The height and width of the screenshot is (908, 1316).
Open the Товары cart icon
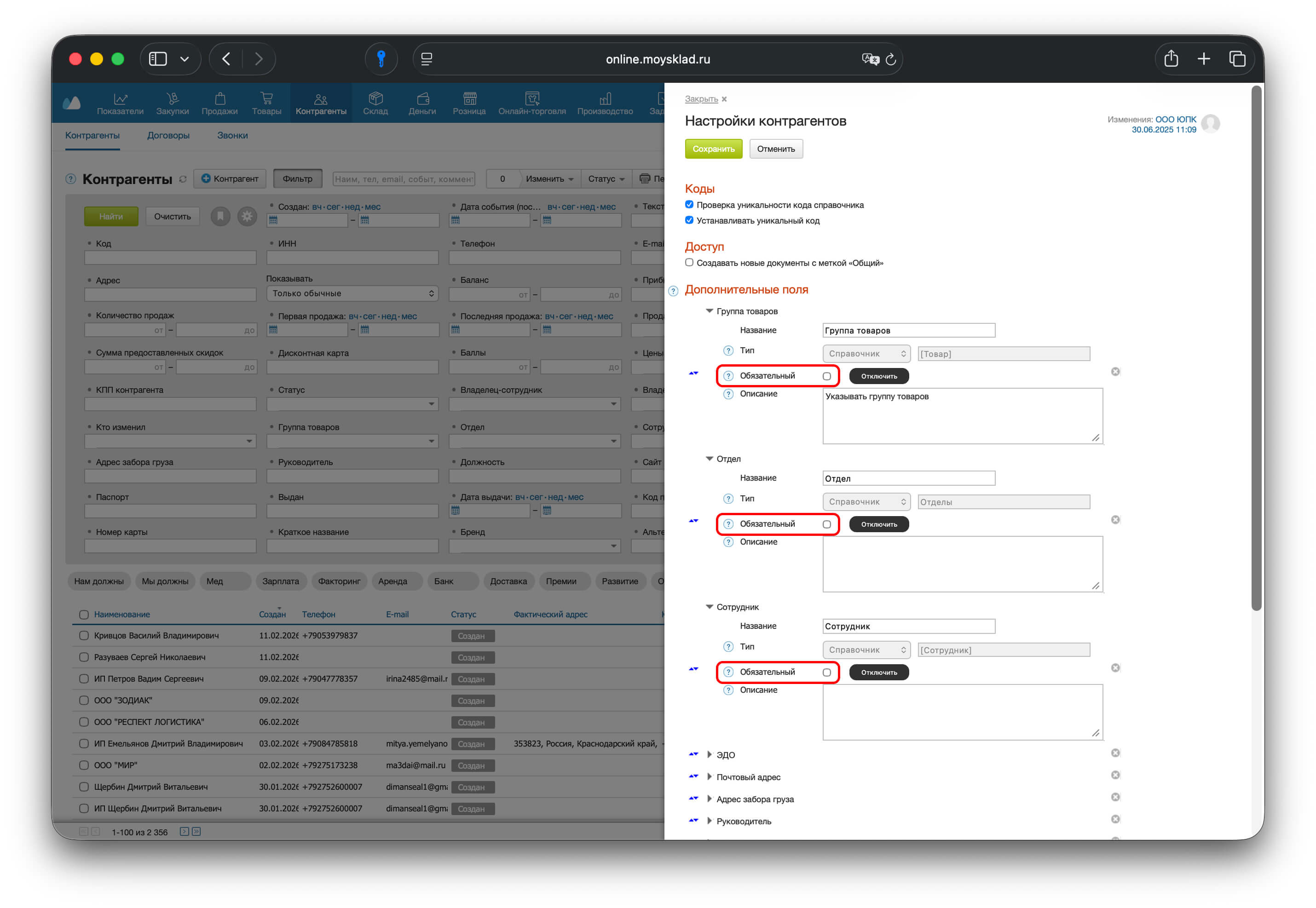pyautogui.click(x=266, y=99)
